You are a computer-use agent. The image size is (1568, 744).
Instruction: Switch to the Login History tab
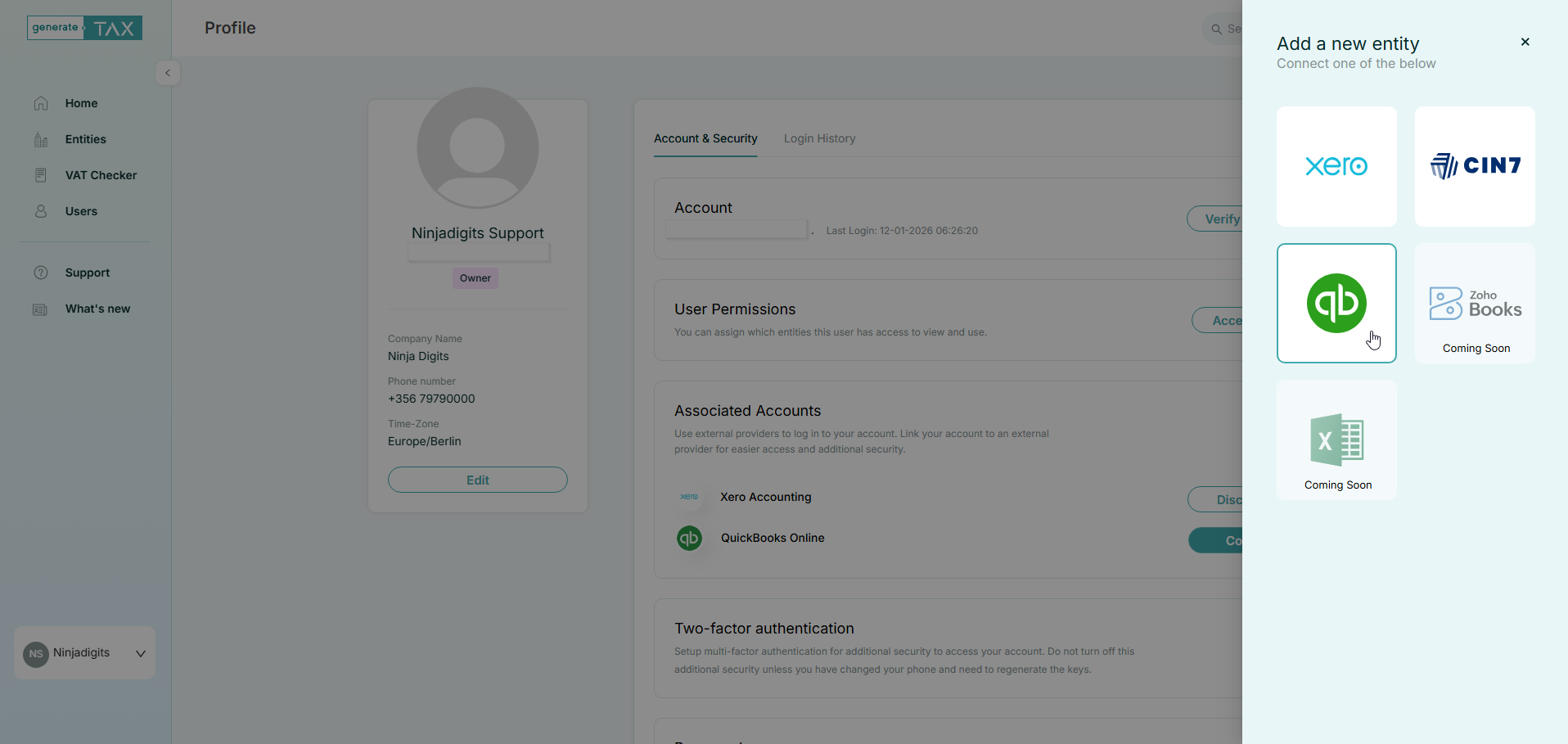click(x=819, y=138)
